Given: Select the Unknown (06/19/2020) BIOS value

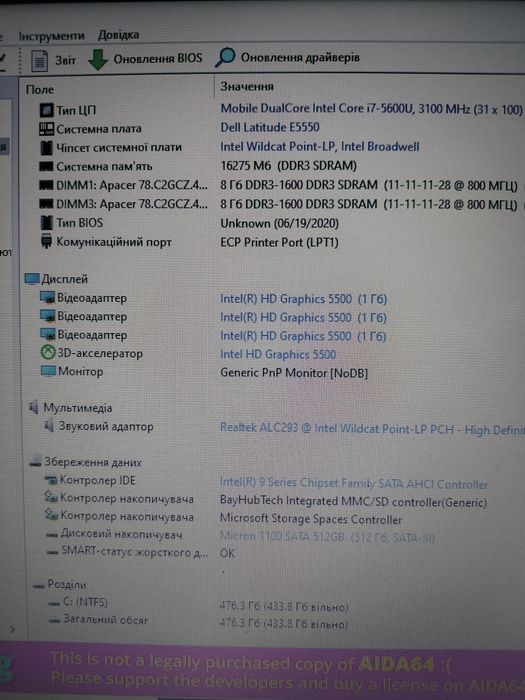Looking at the screenshot, I should click(279, 223).
